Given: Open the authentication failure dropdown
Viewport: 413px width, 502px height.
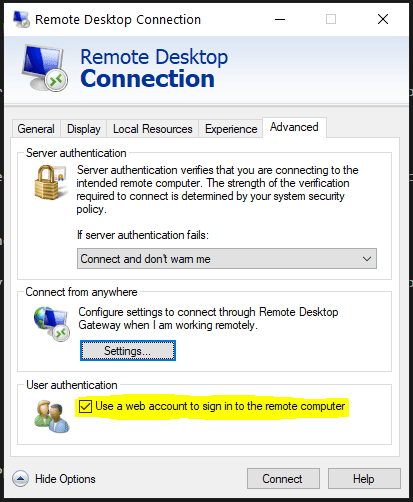Looking at the screenshot, I should [227, 258].
